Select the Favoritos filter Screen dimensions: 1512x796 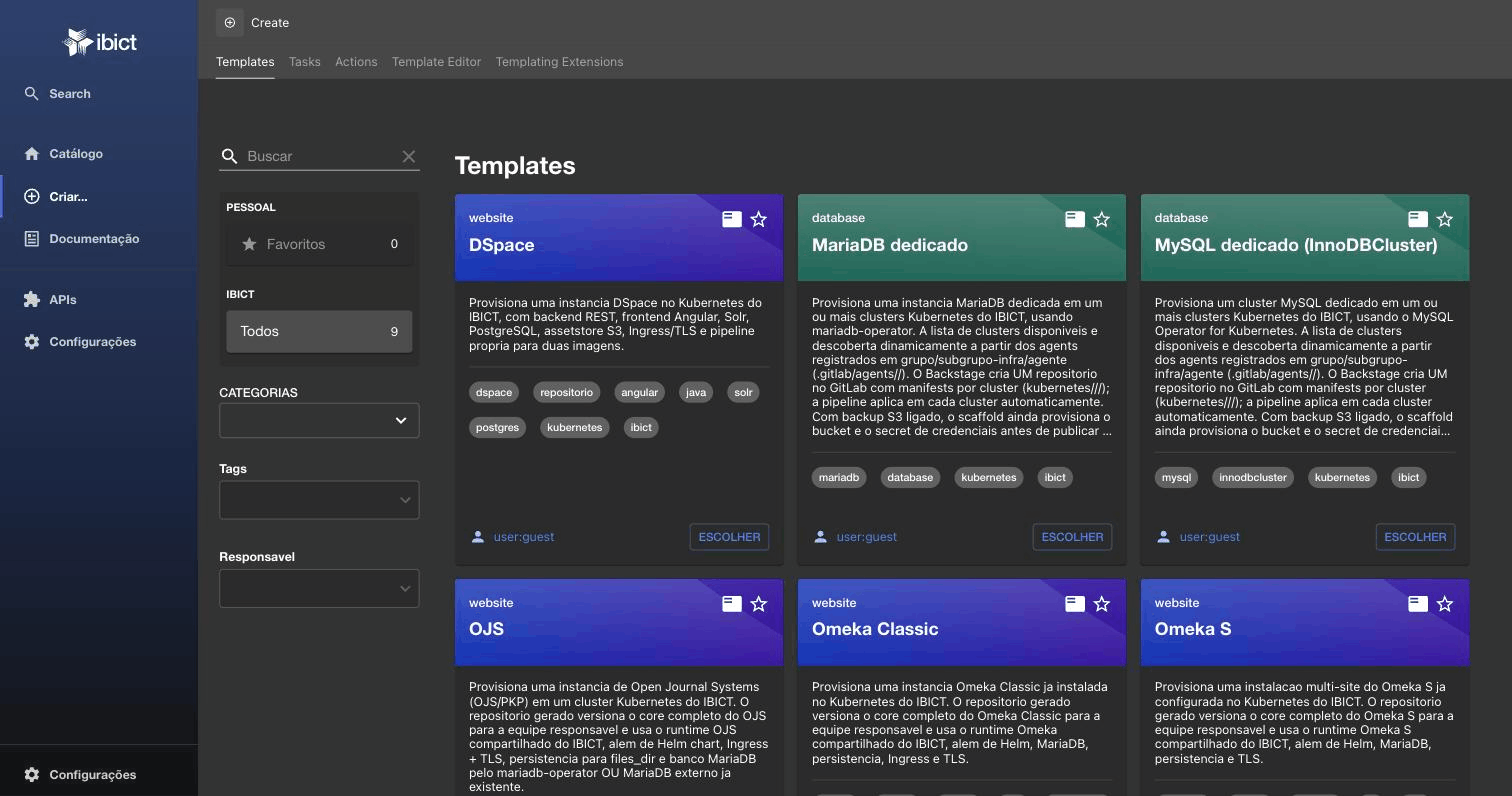(x=319, y=244)
